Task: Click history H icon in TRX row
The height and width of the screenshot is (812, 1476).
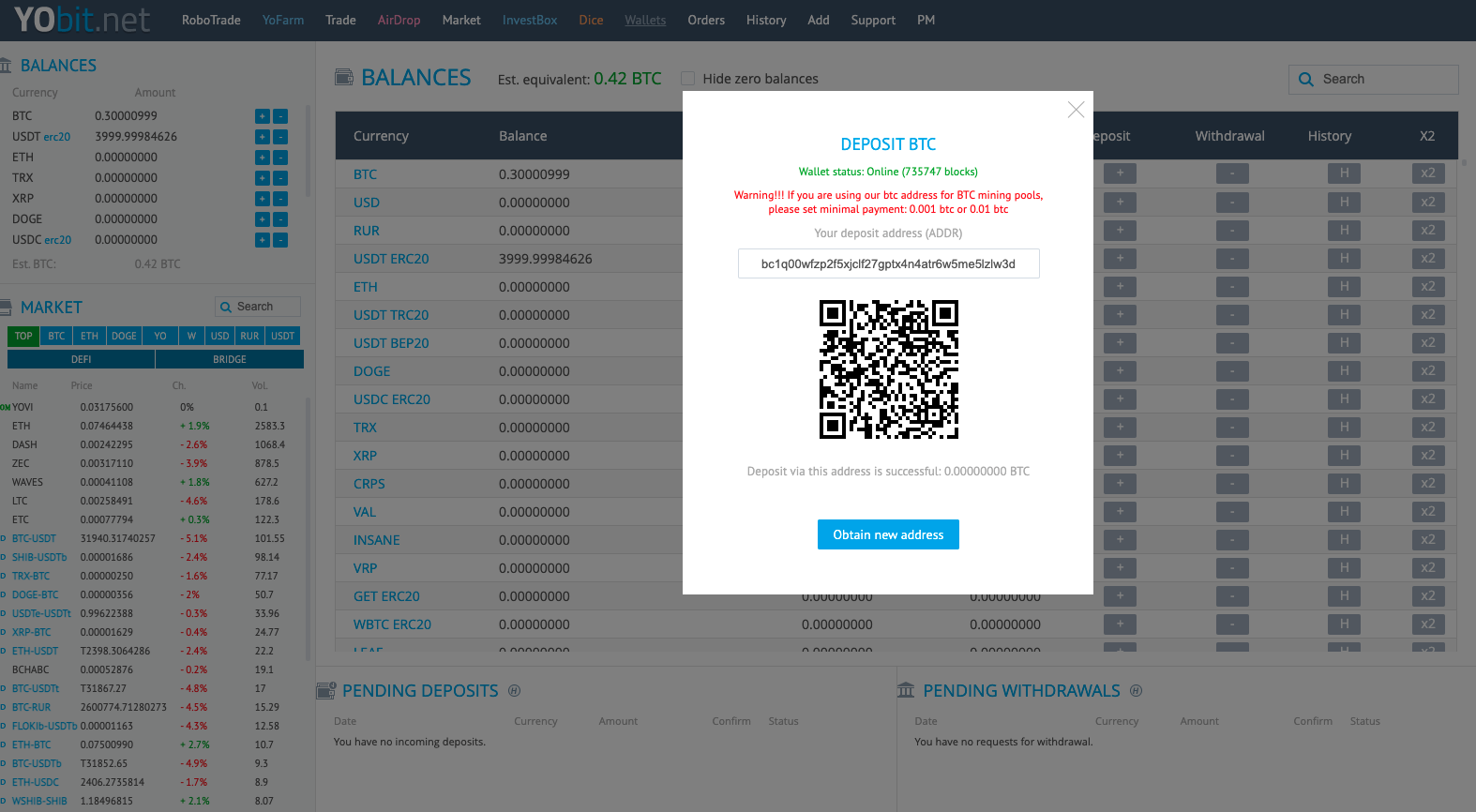Action: click(1344, 427)
